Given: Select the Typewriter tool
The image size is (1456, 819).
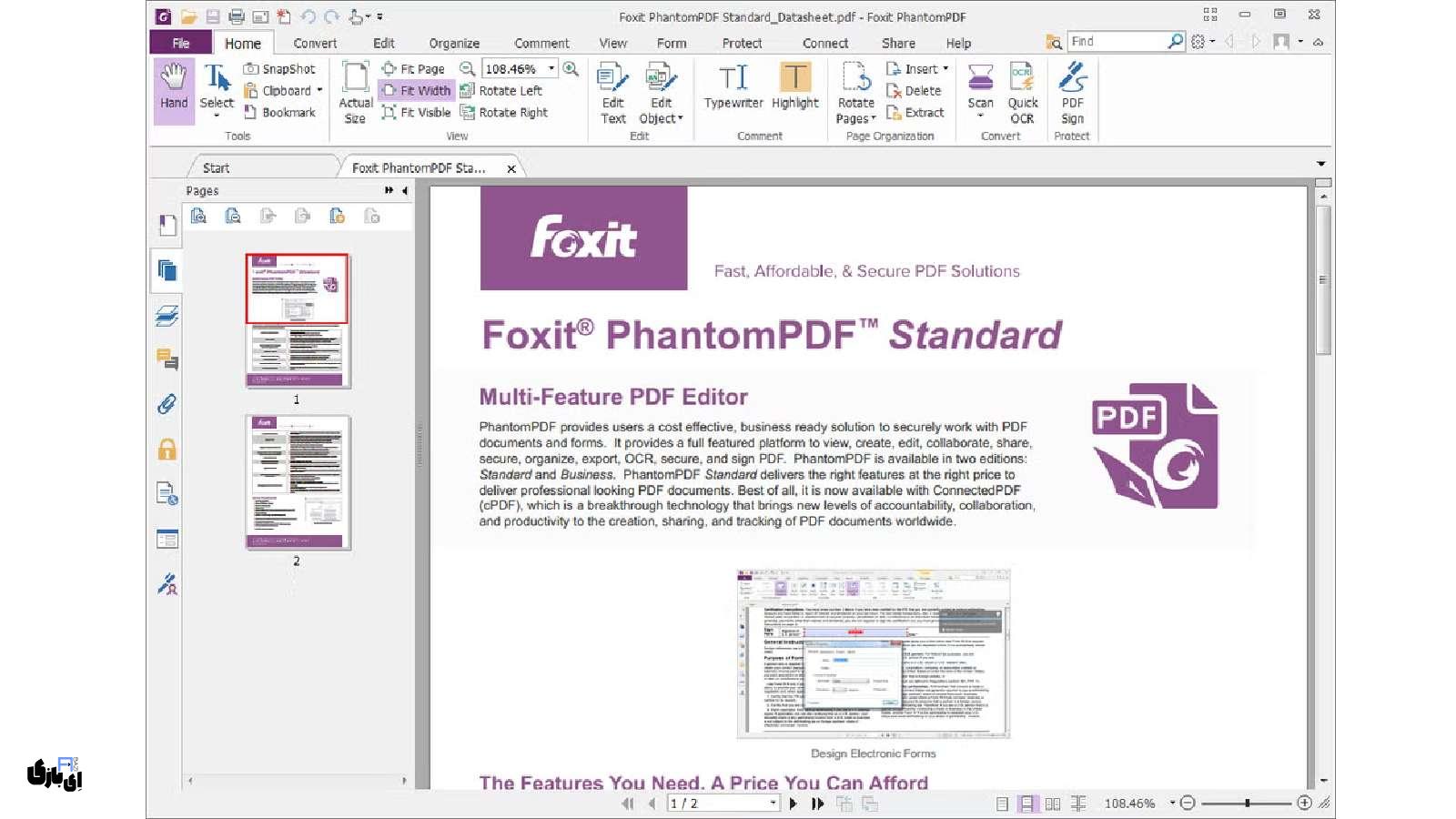Looking at the screenshot, I should point(733,86).
